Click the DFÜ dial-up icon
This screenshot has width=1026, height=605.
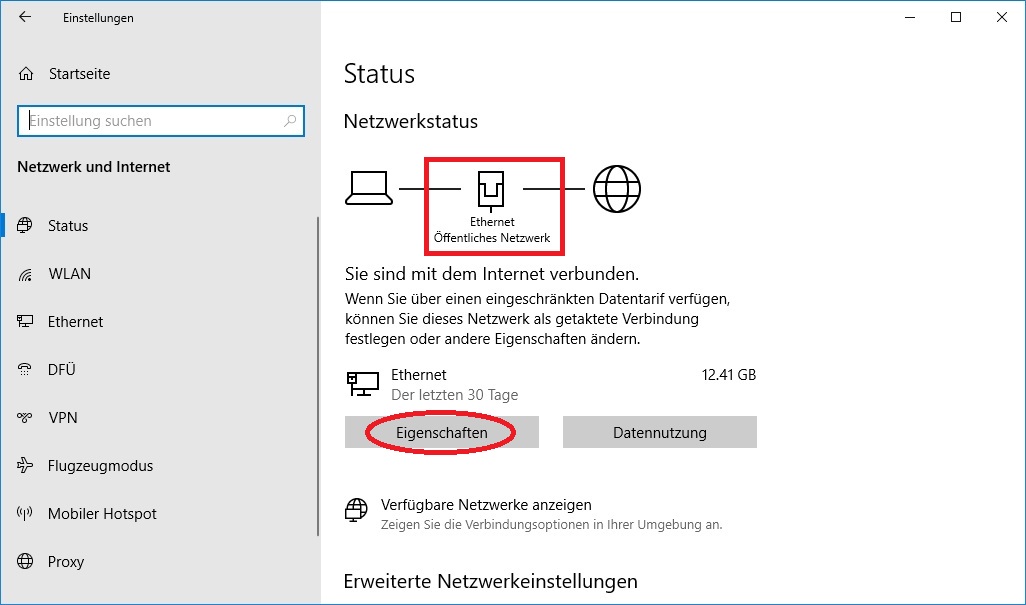(x=26, y=370)
